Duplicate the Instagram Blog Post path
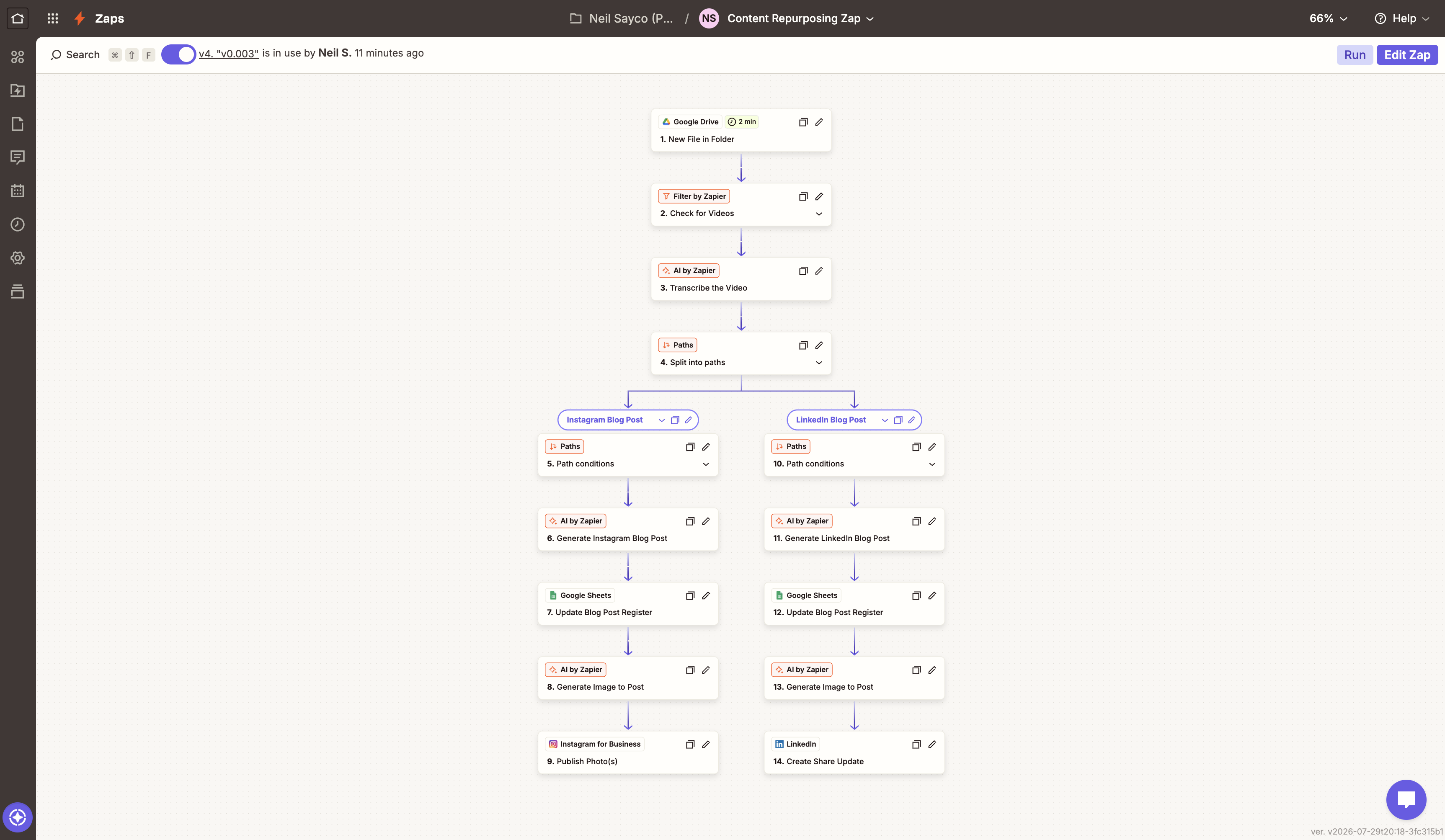This screenshot has width=1445, height=840. coord(675,420)
